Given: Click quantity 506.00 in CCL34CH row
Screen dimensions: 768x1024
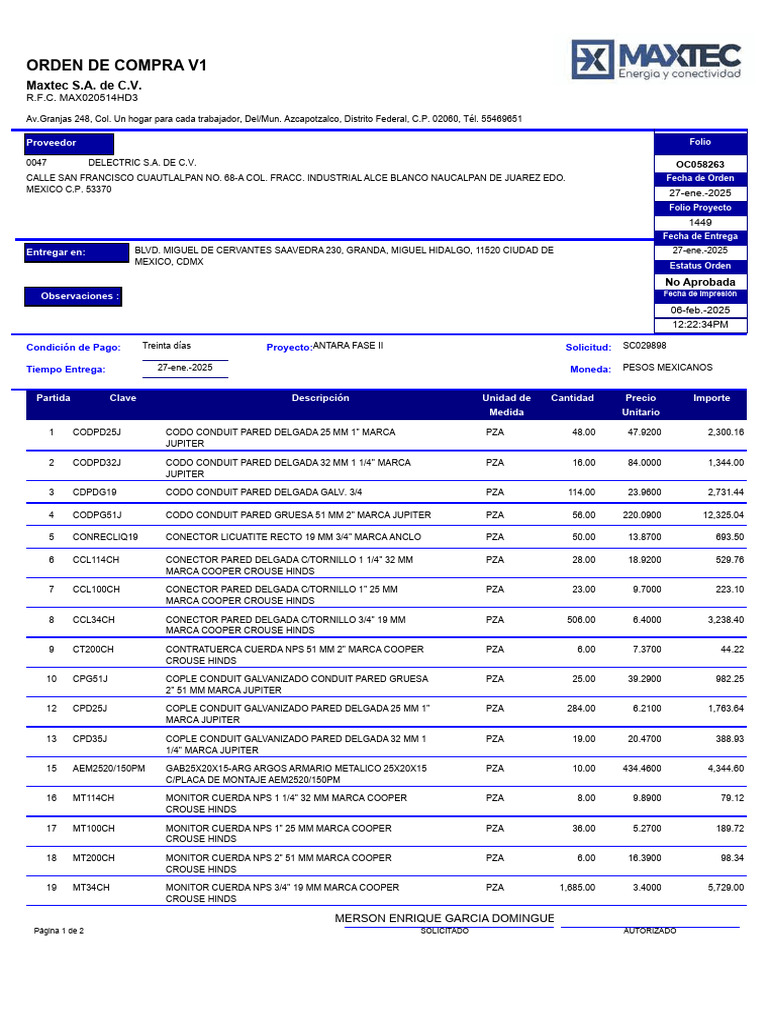Looking at the screenshot, I should pyautogui.click(x=581, y=620).
